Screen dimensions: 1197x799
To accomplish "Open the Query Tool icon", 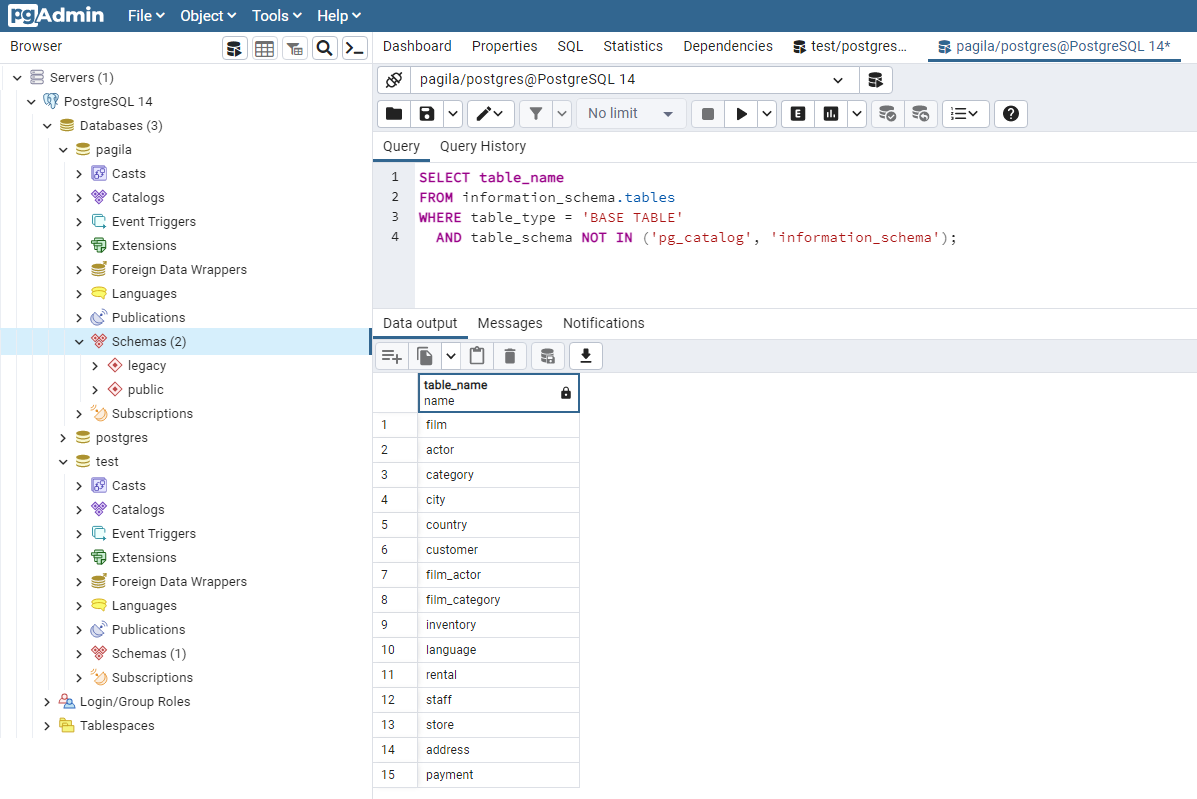I will [x=235, y=47].
